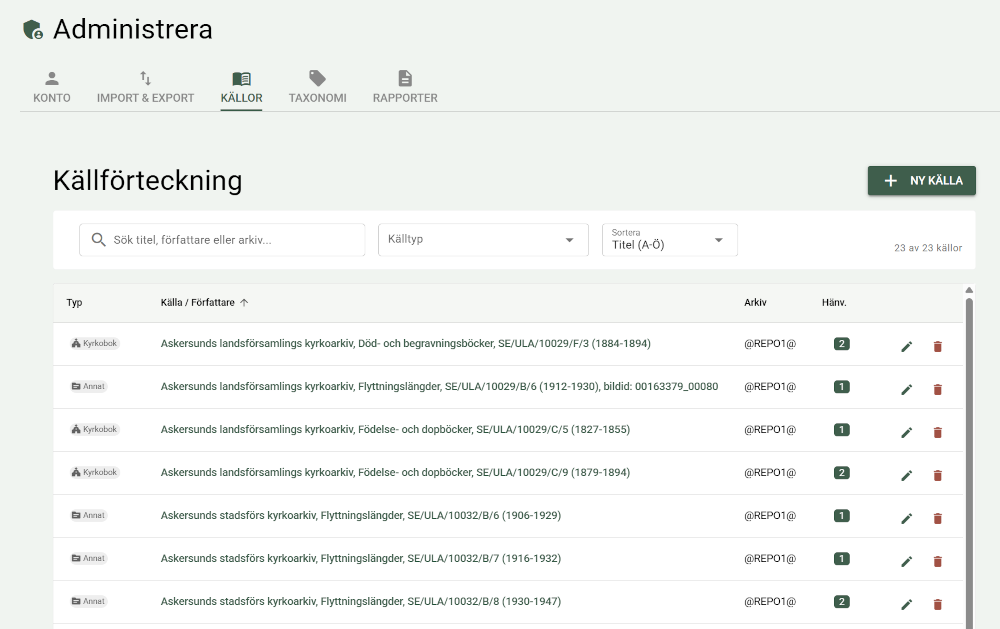
Task: Delete the stadsförs Flyttningslängder 10032/B/8 source
Action: coord(938,604)
